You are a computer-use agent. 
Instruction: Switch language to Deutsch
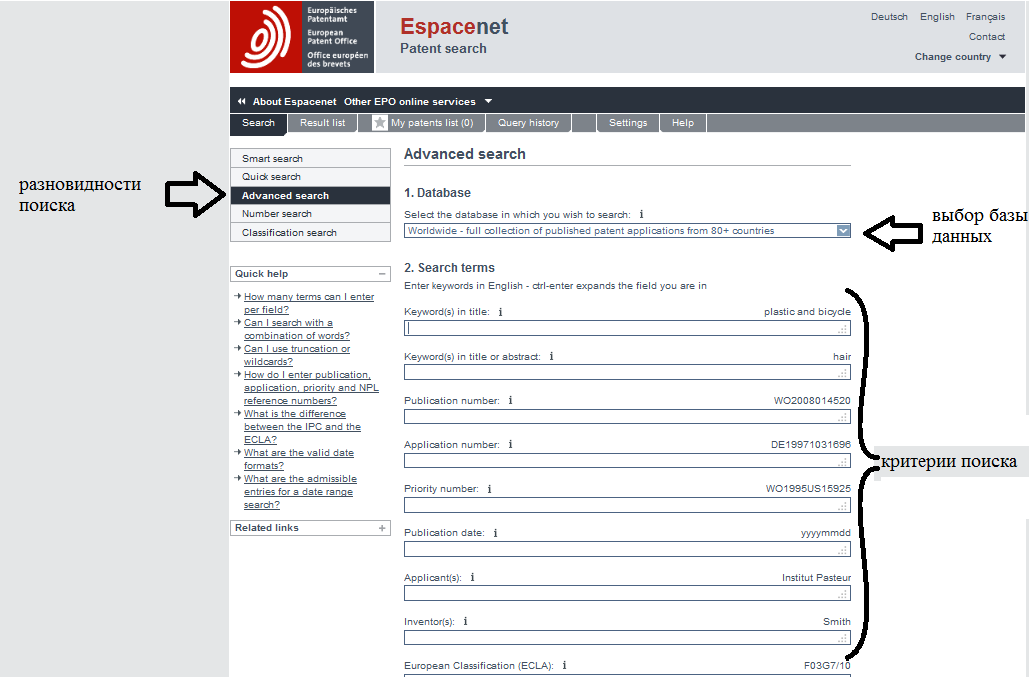coord(889,17)
